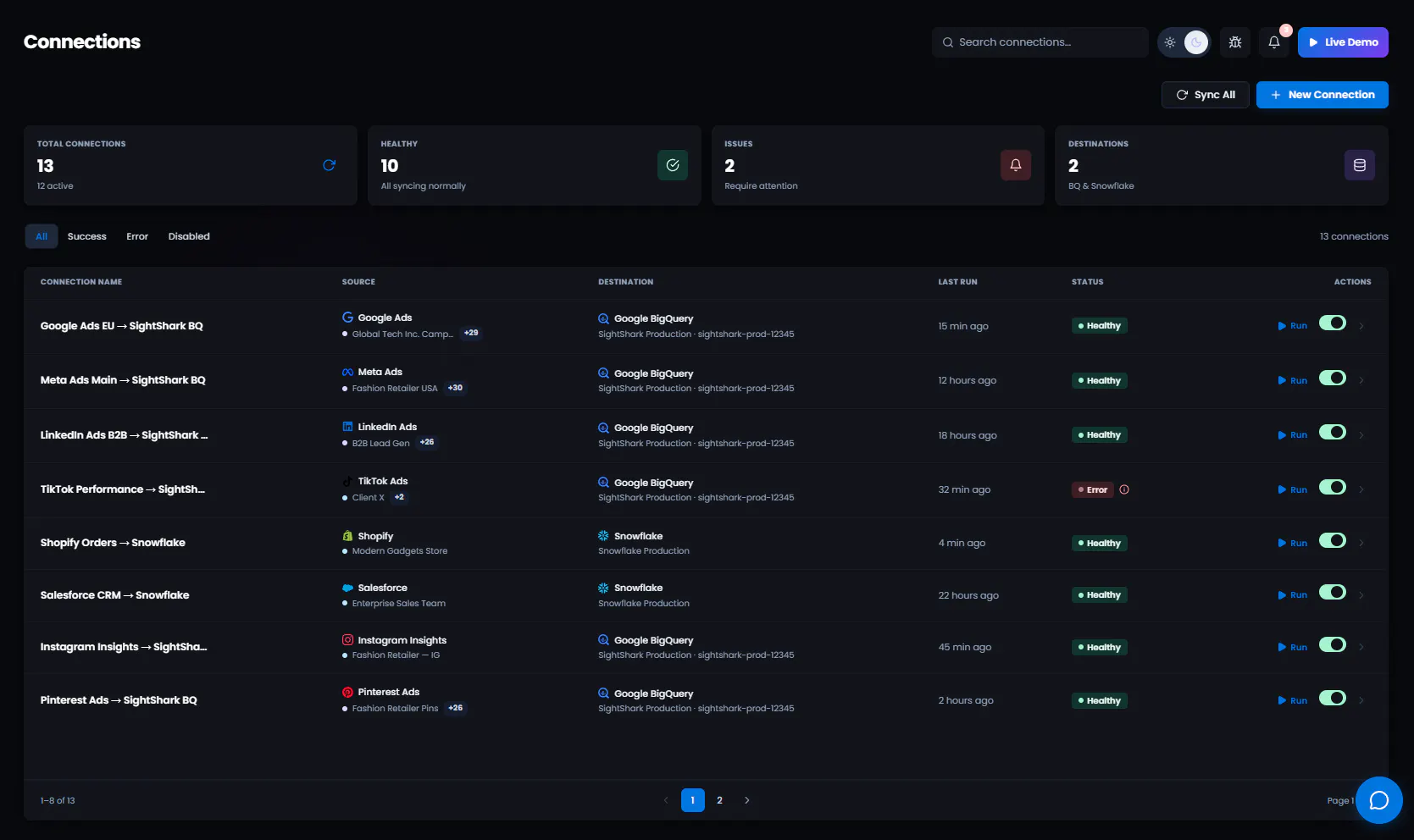
Task: Click BigQuery logo in Meta Ads Main row
Action: click(x=603, y=373)
